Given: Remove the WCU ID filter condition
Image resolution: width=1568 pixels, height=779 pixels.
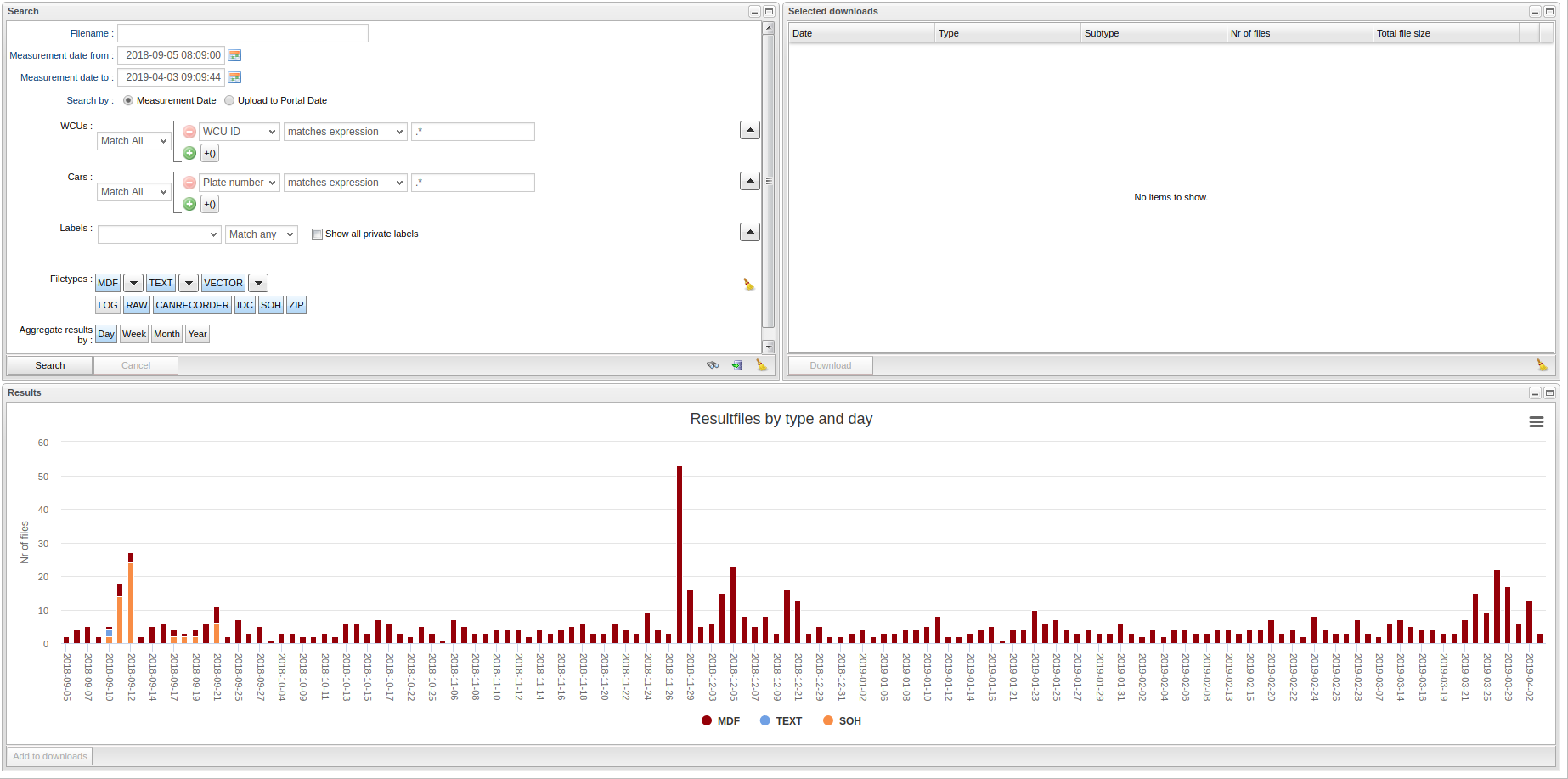Looking at the screenshot, I should coord(189,132).
